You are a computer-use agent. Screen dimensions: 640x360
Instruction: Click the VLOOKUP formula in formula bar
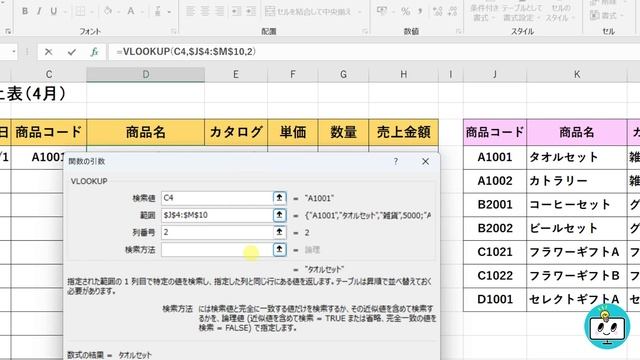[186, 52]
